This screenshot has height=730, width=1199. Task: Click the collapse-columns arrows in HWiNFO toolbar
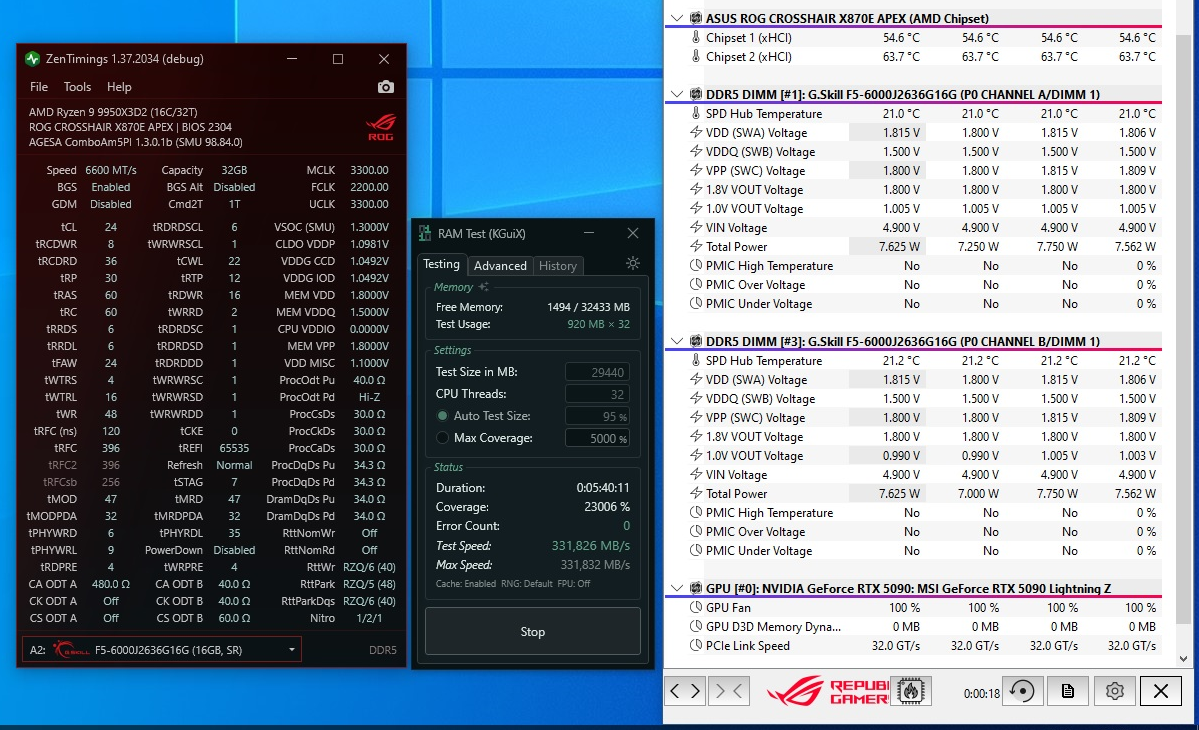click(728, 691)
